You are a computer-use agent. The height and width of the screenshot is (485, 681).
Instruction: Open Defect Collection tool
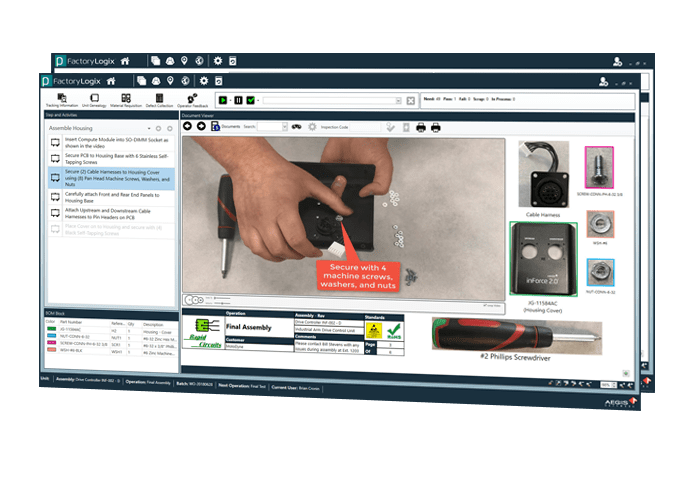click(159, 100)
